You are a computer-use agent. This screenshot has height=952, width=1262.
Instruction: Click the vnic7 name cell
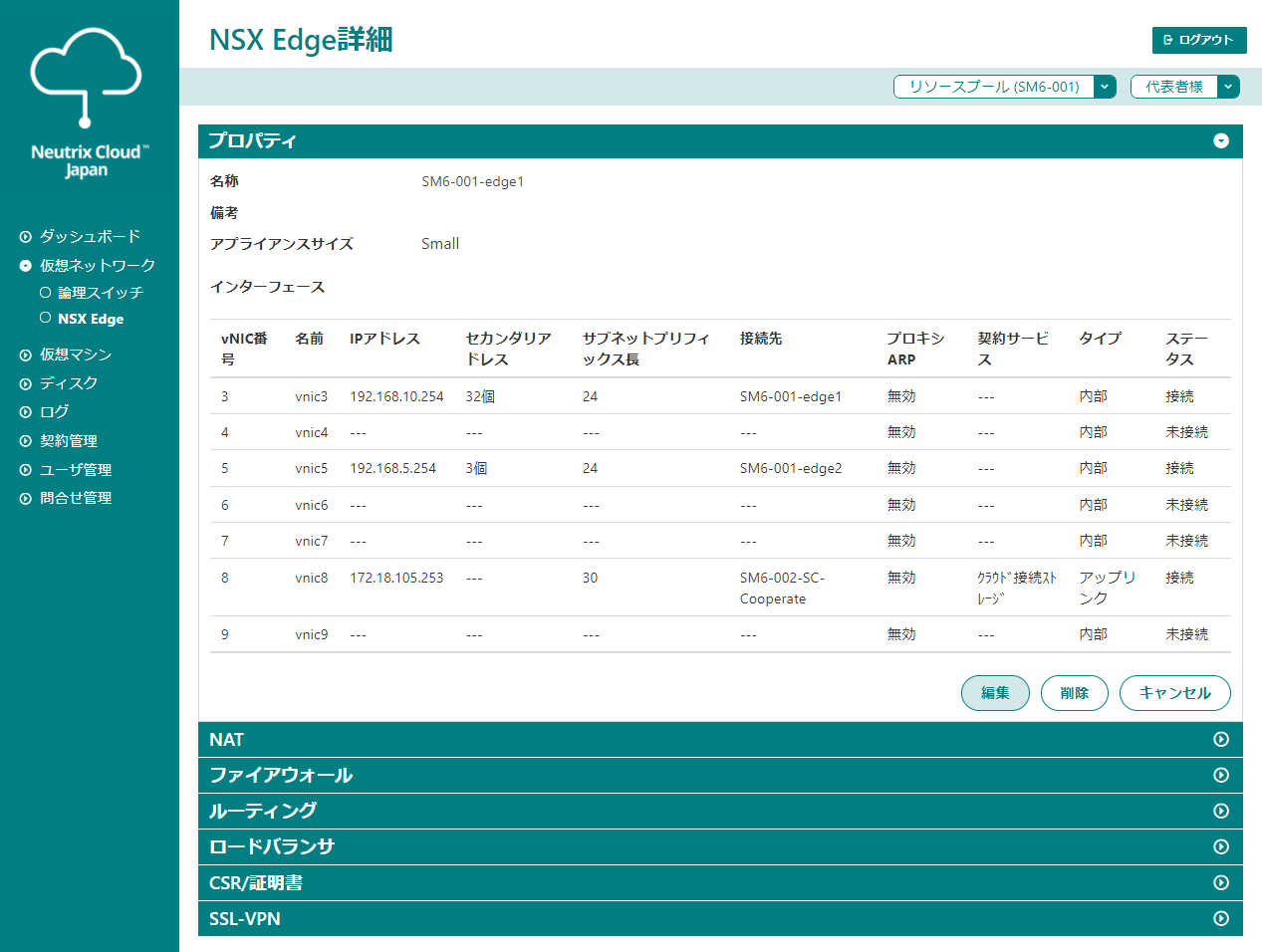312,541
